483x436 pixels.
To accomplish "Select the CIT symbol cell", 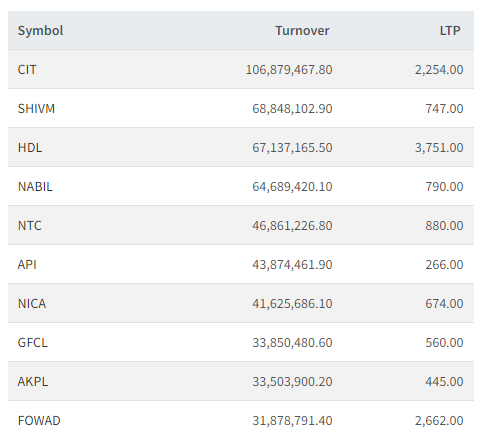I will (x=27, y=70).
